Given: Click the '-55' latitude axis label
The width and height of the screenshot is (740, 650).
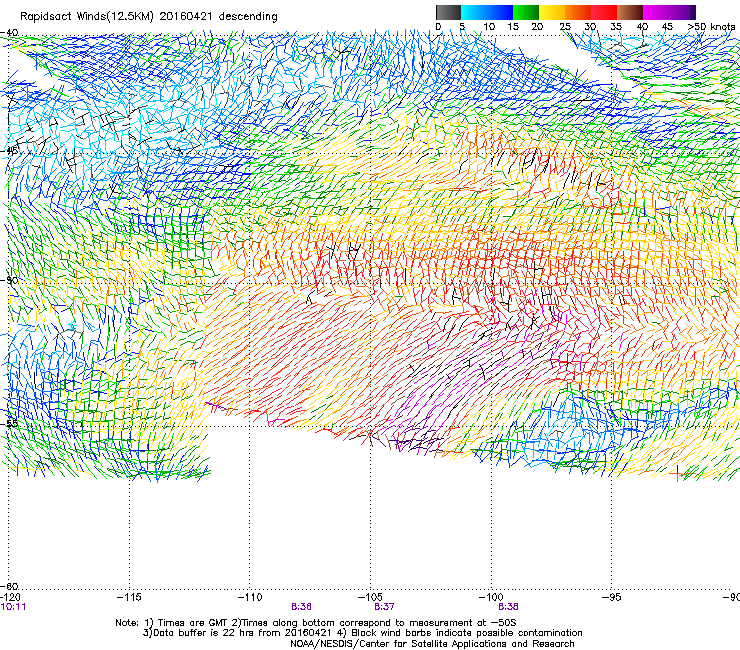Looking at the screenshot, I should point(10,423).
